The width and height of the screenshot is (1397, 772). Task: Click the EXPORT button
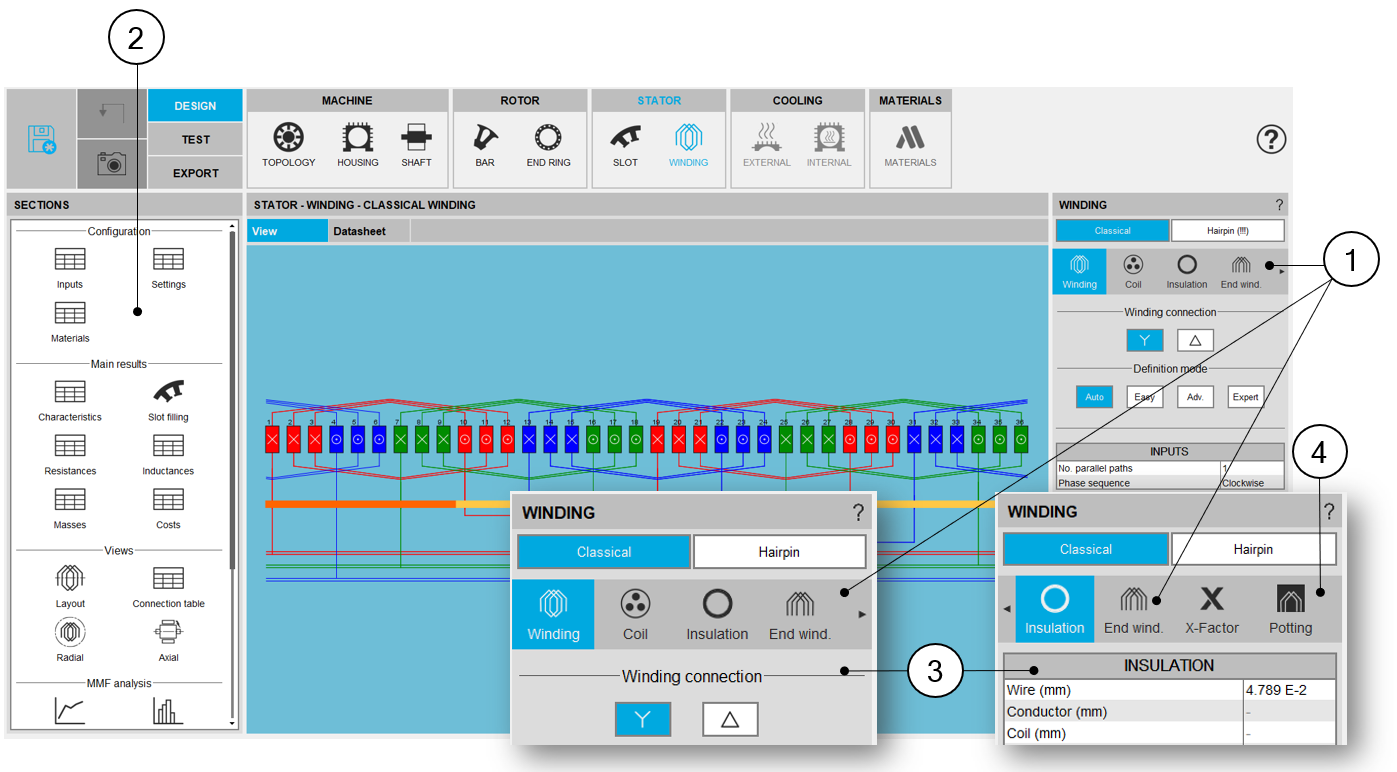click(195, 173)
